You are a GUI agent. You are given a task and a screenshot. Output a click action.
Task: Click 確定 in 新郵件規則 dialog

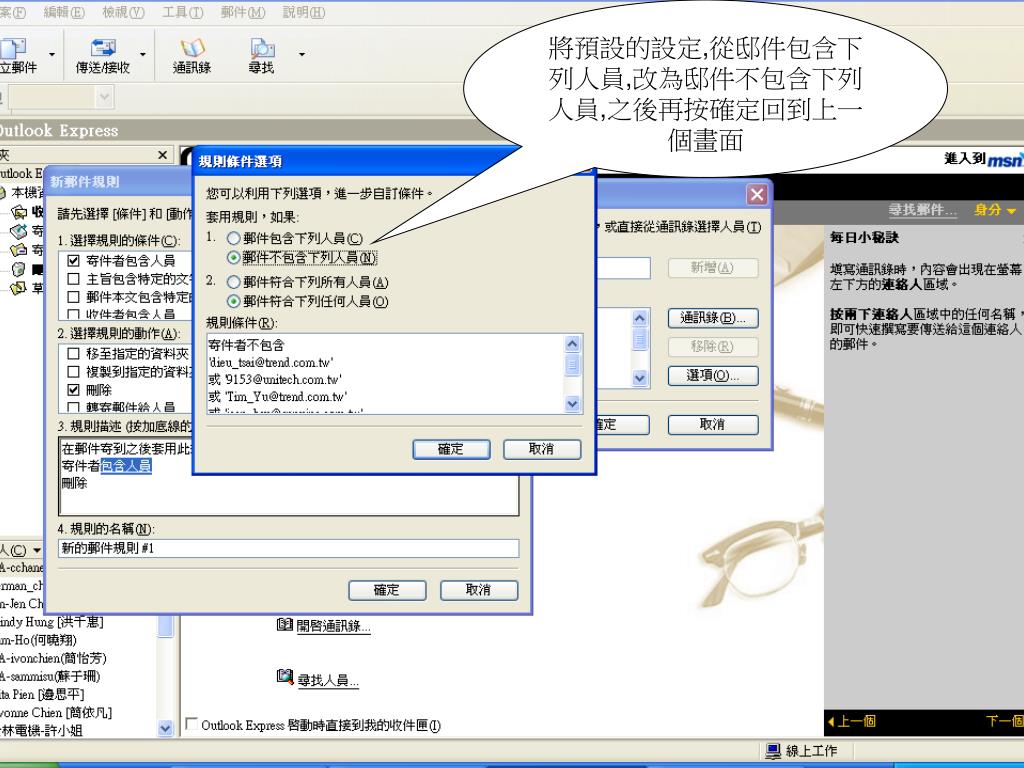[x=387, y=590]
